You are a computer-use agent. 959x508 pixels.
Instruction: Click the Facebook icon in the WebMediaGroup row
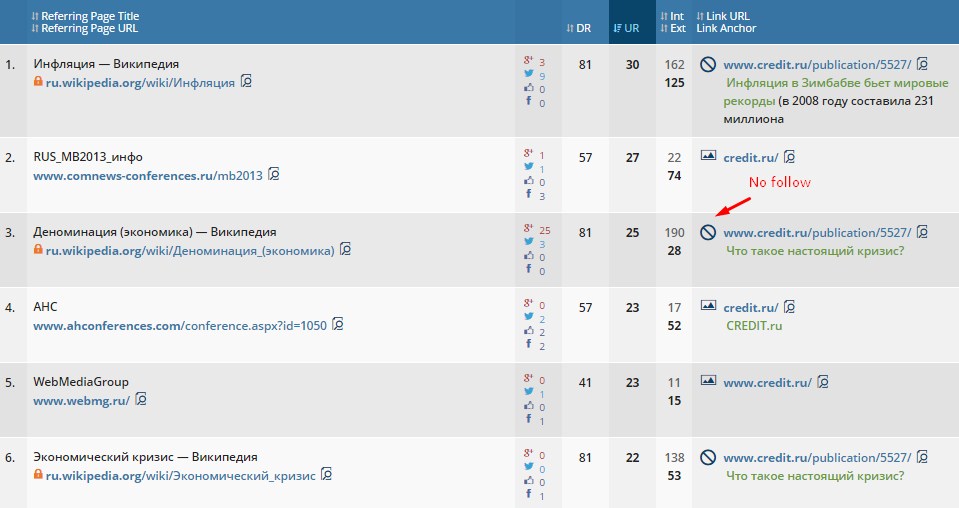(528, 421)
